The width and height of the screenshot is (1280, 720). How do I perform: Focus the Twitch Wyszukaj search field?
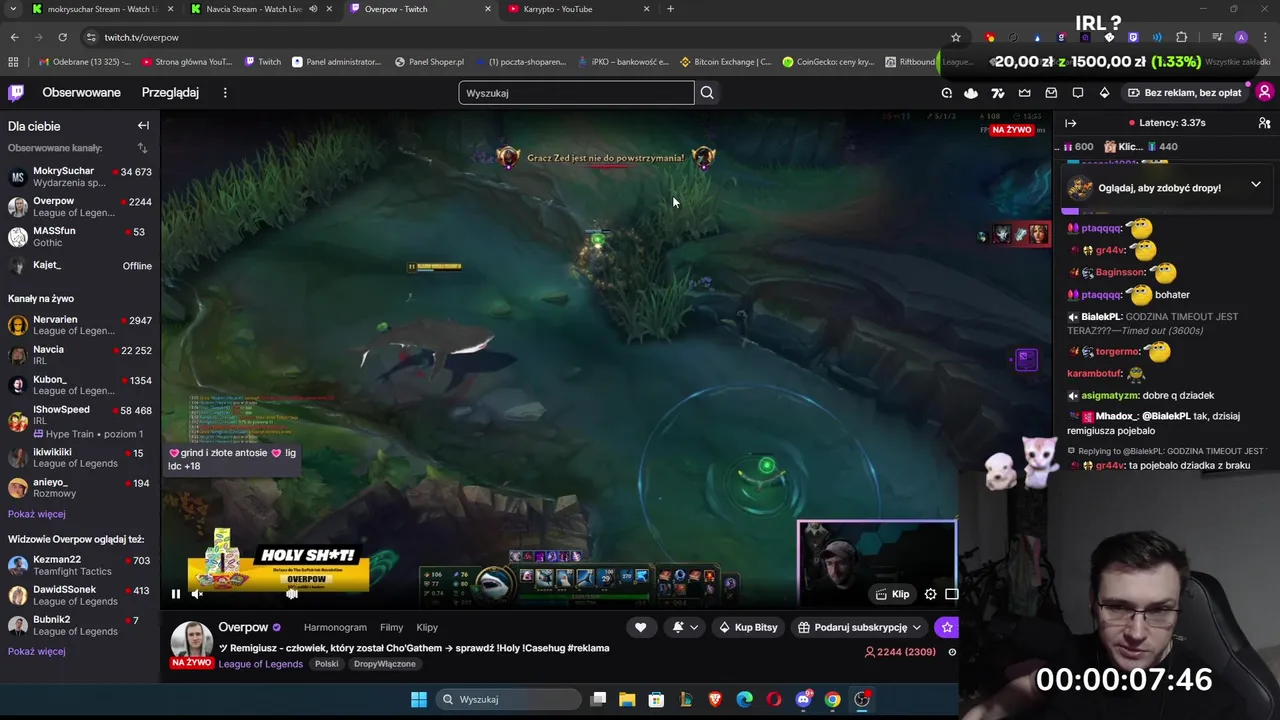pyautogui.click(x=576, y=93)
